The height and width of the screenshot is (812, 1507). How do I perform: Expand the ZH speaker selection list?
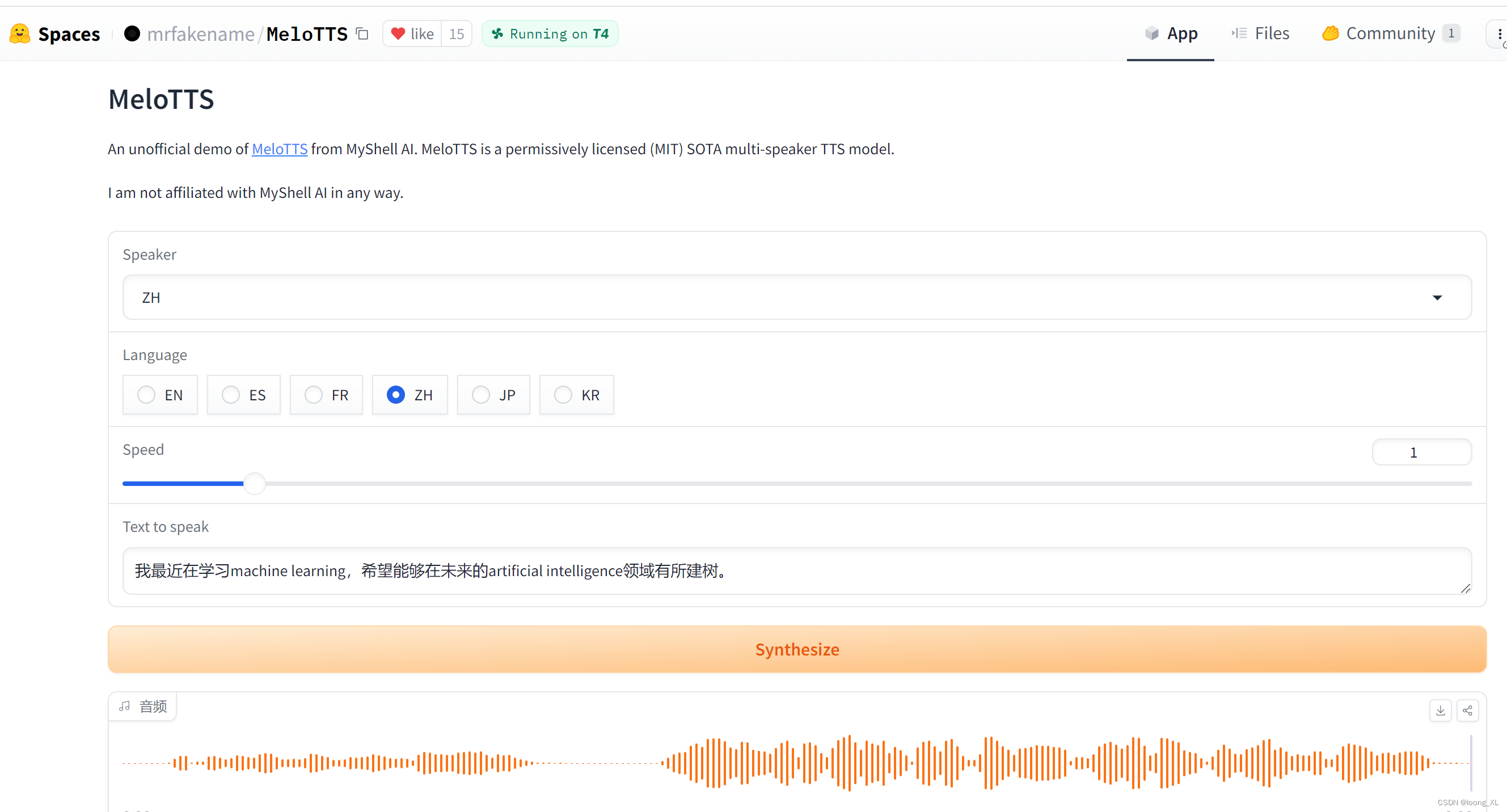1437,297
